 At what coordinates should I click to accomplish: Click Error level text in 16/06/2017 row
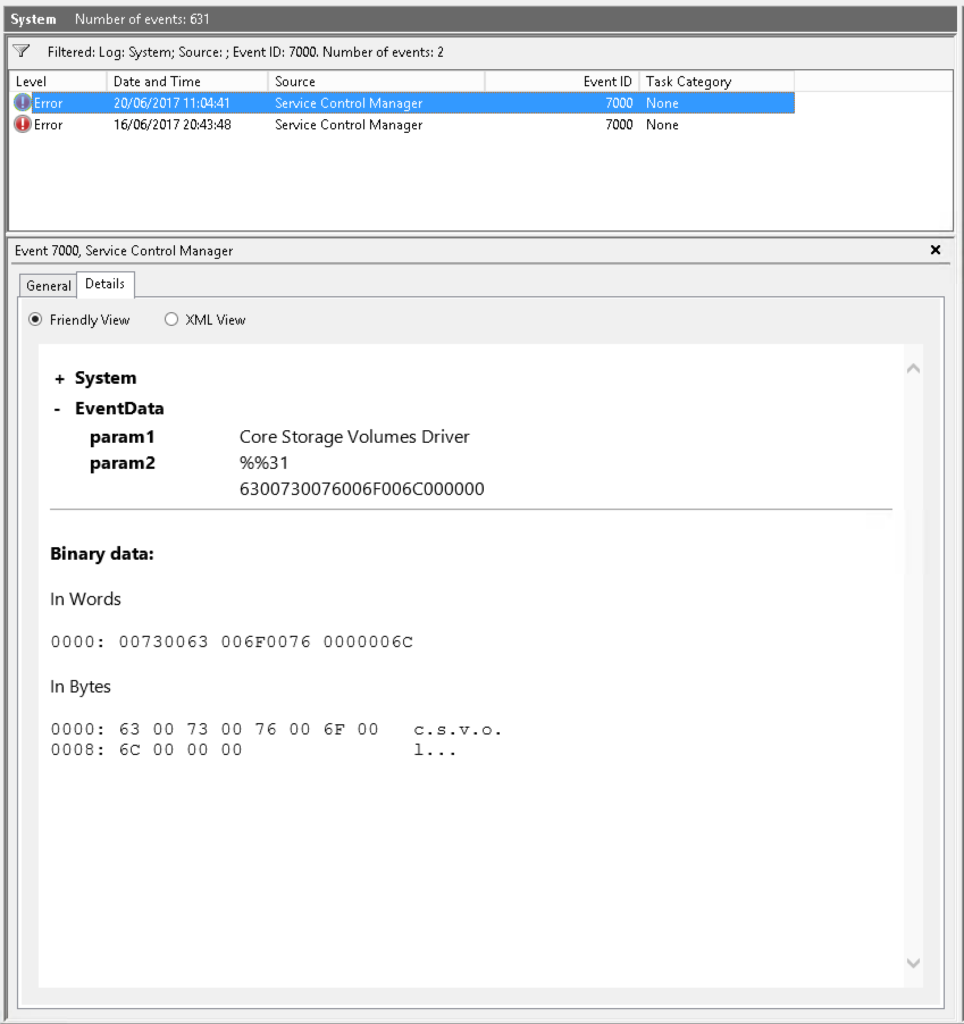tap(48, 125)
